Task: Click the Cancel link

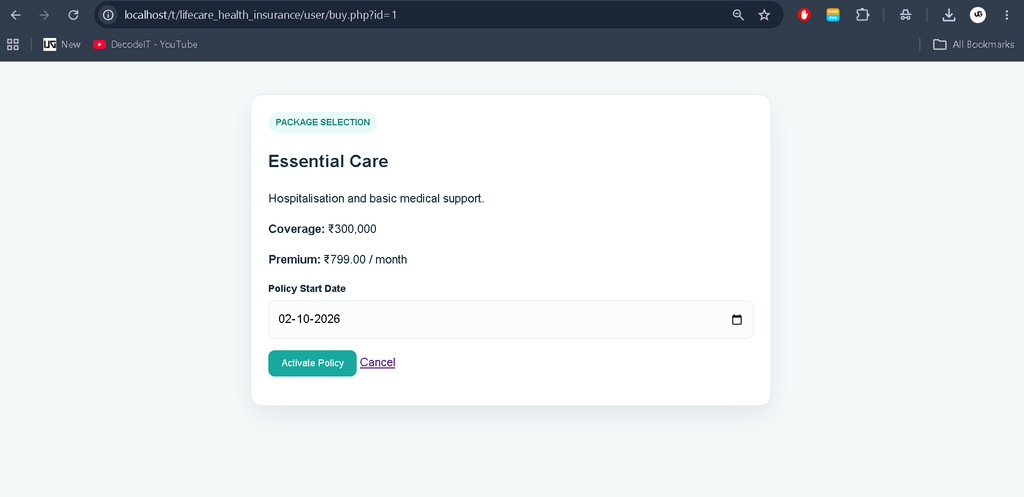Action: (377, 362)
